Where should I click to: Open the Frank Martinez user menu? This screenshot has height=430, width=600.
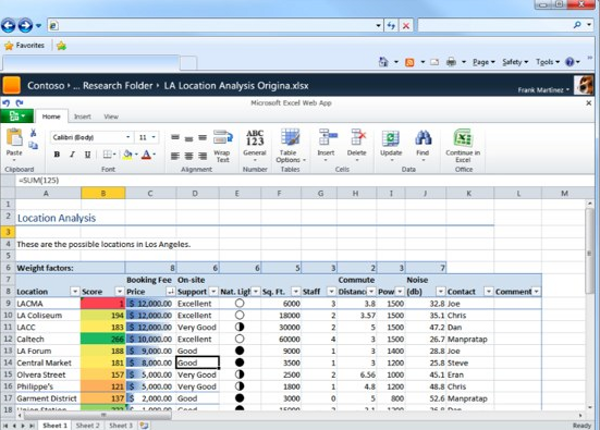543,90
